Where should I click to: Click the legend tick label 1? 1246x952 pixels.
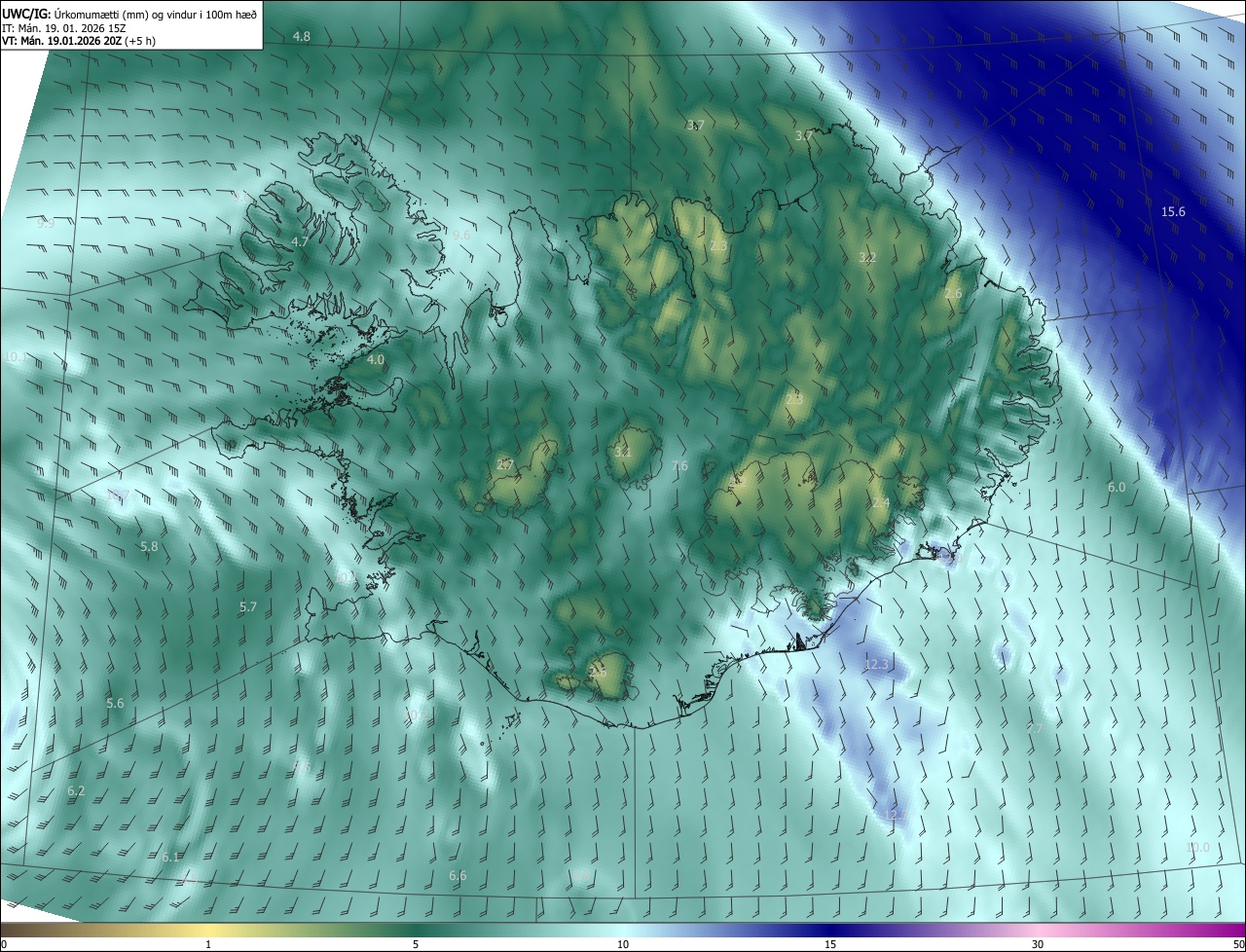click(208, 945)
